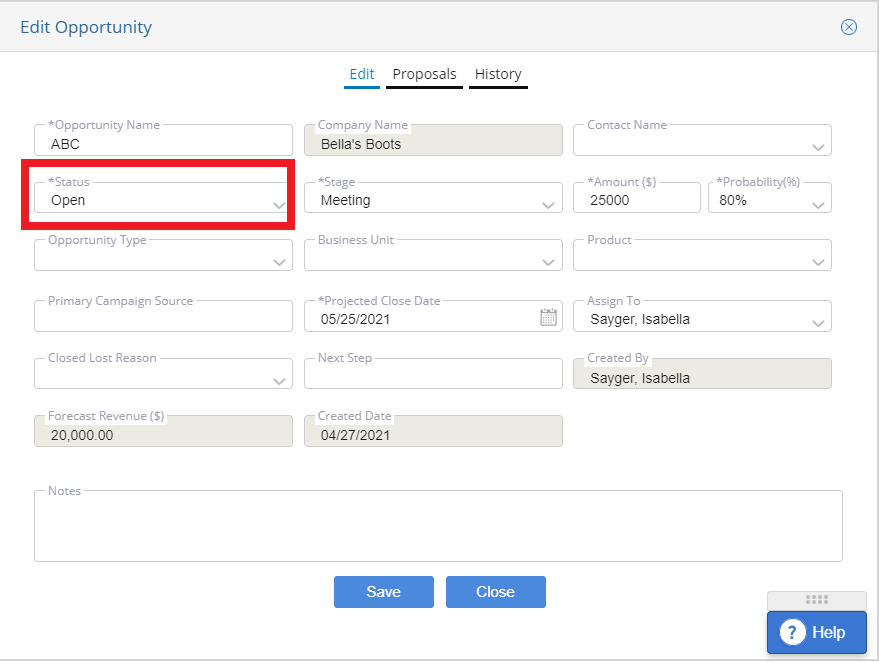Expand the Business Unit dropdown
Viewport: 879px width, 671px height.
tap(433, 255)
